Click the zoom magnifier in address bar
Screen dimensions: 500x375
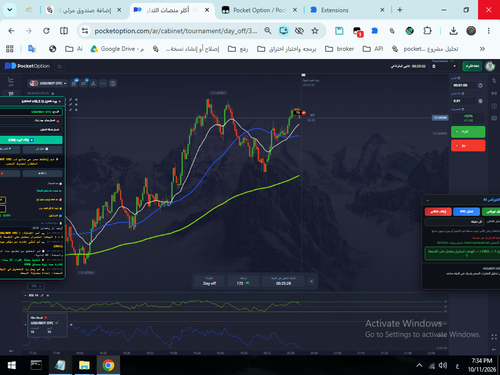coord(268,31)
